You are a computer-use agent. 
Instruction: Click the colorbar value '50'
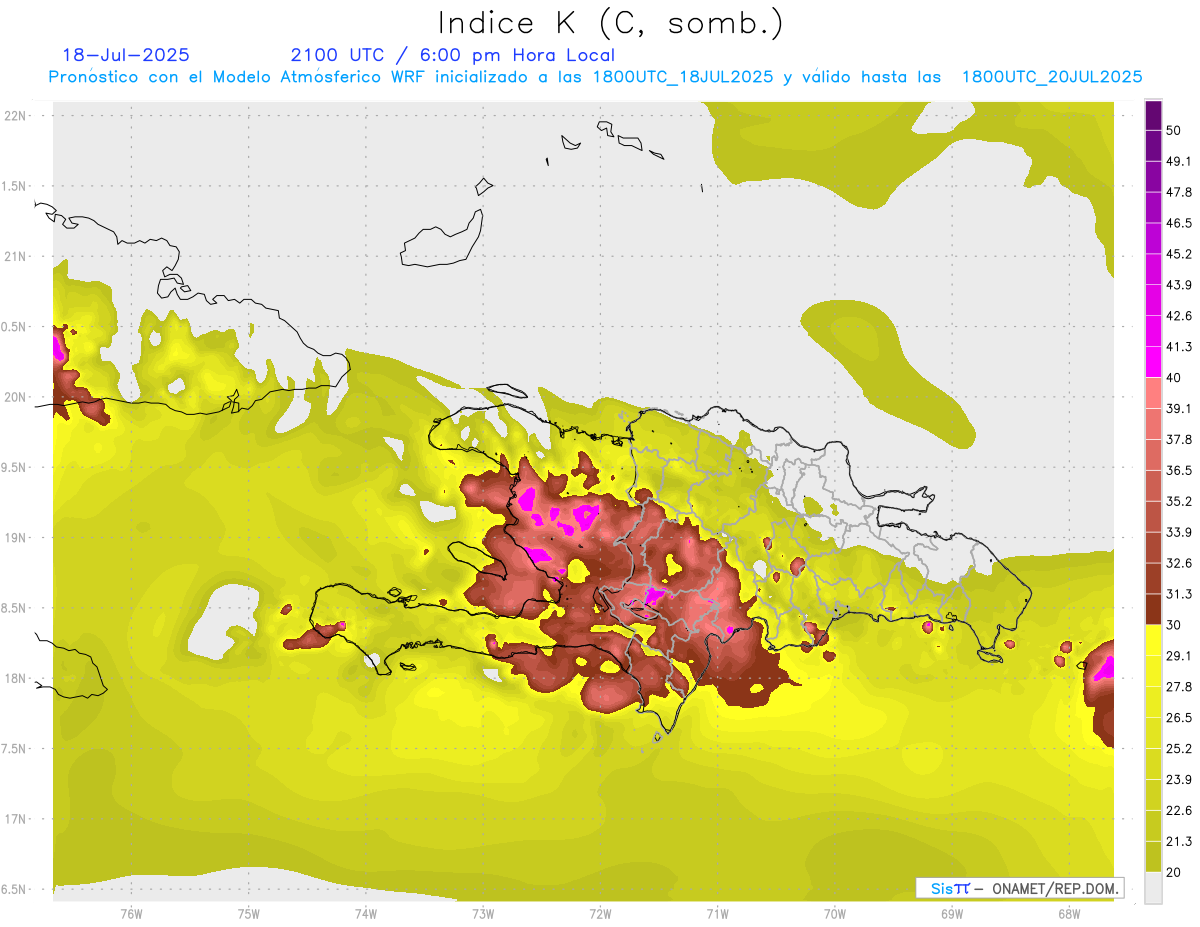coord(1174,131)
